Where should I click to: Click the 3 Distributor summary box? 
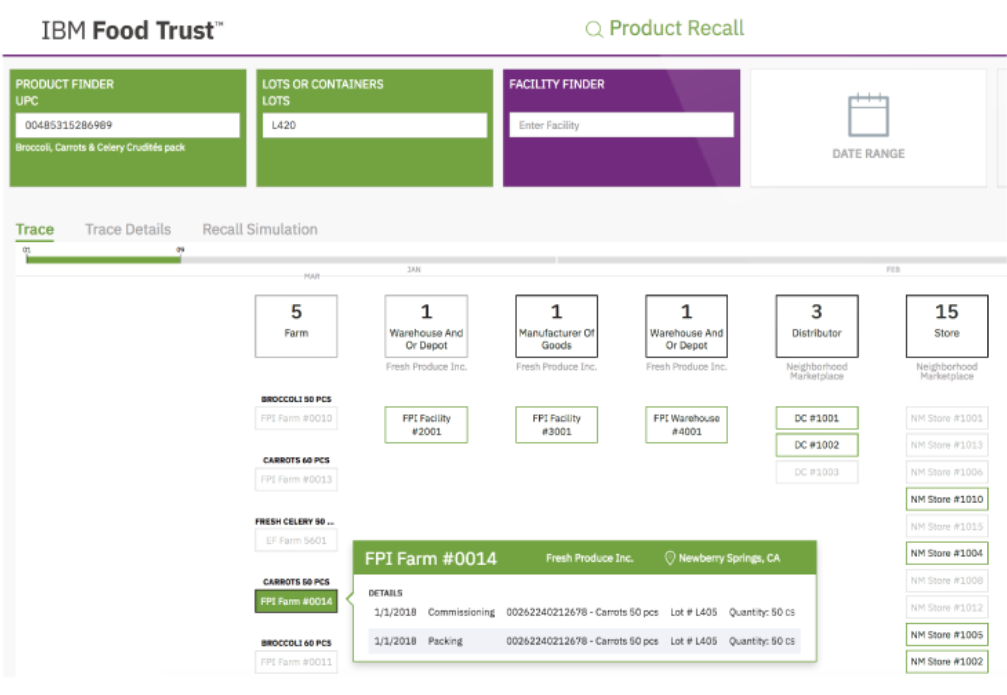coord(816,325)
